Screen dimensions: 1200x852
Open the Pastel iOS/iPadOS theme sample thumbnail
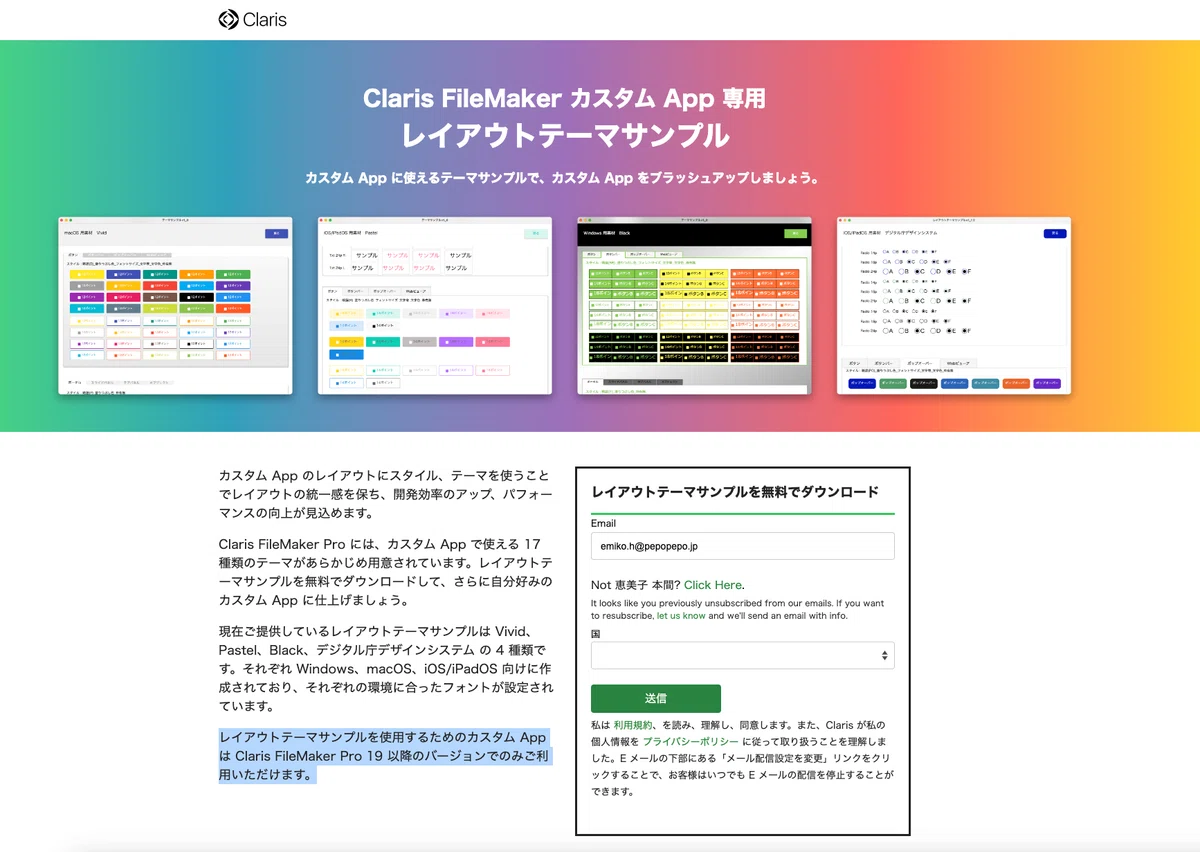click(x=435, y=305)
